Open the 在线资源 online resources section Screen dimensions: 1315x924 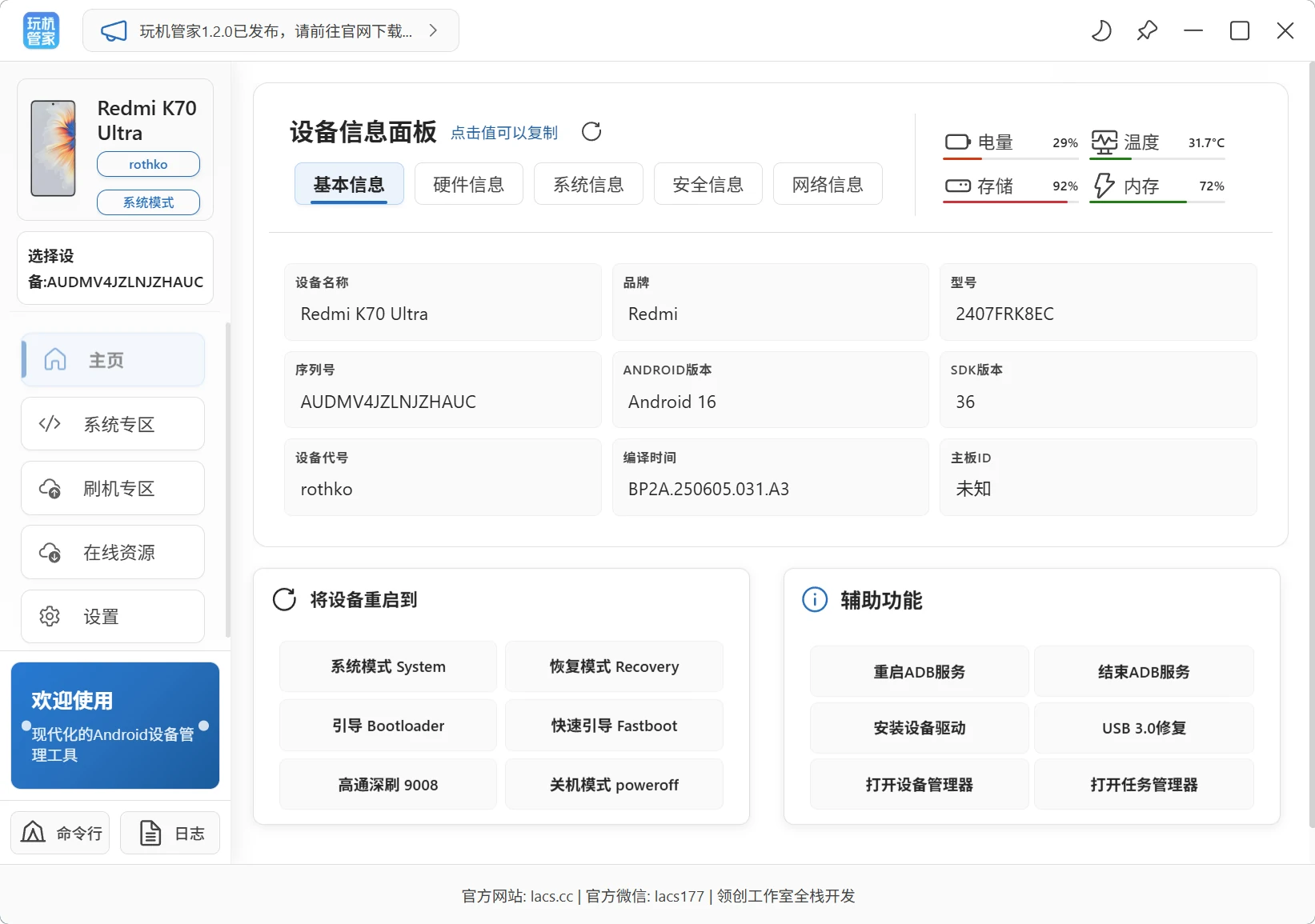click(112, 552)
